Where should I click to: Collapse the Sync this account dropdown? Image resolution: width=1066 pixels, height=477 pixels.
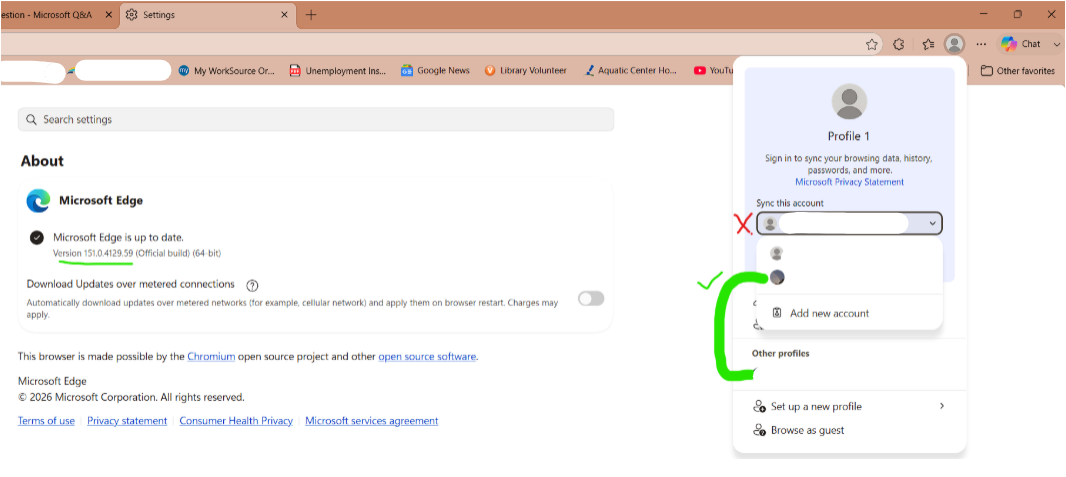(849, 224)
